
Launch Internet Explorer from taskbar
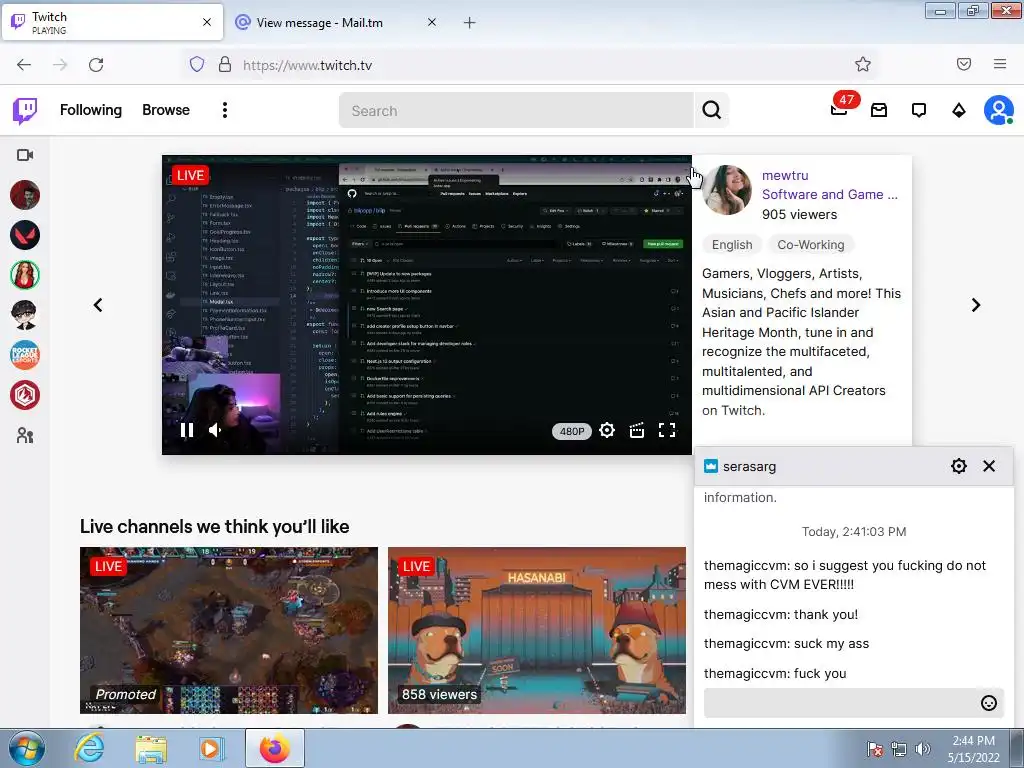click(x=89, y=748)
